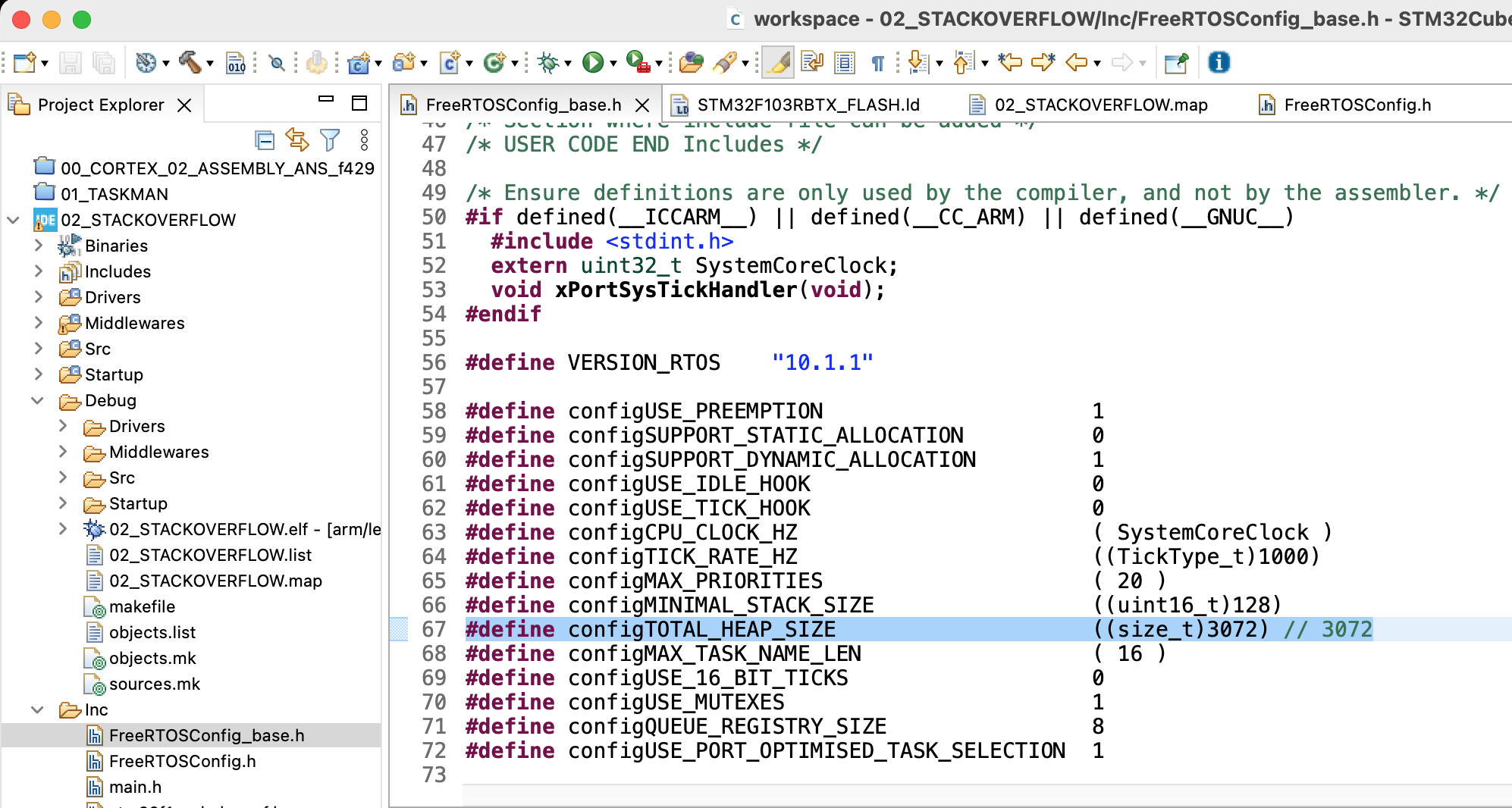Minimize the Project Explorer panel
The image size is (1512, 808).
(326, 99)
